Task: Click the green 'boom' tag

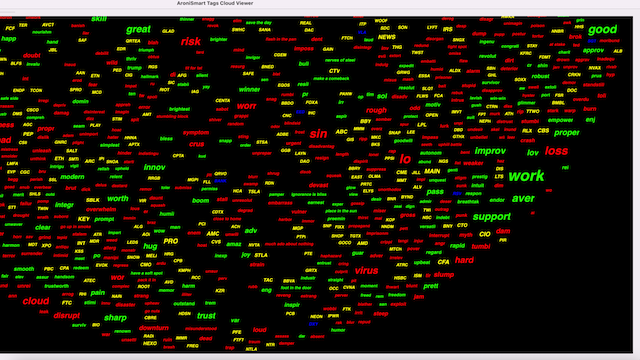Action: tap(200, 200)
